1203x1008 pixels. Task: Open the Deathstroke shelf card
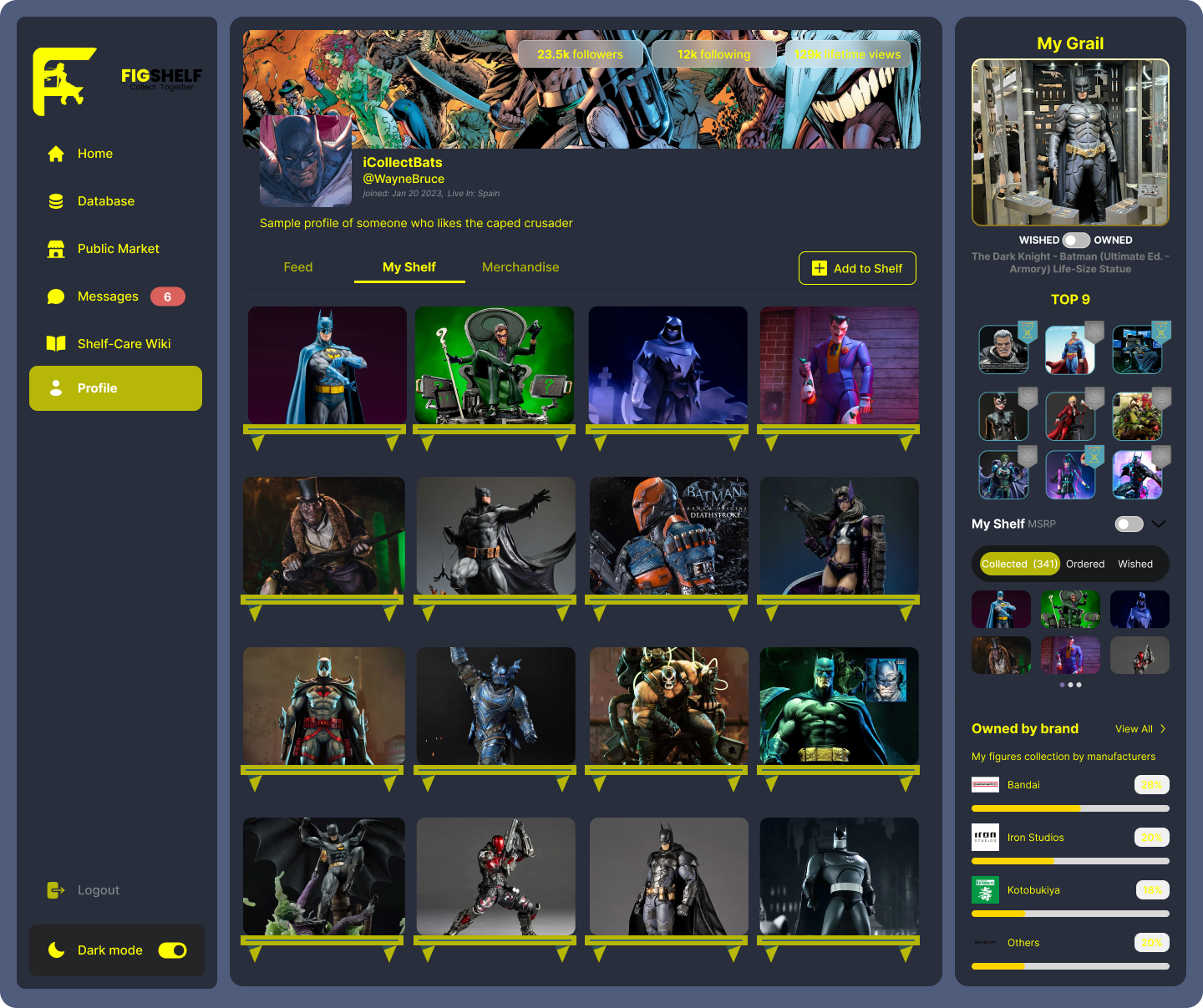click(x=668, y=536)
